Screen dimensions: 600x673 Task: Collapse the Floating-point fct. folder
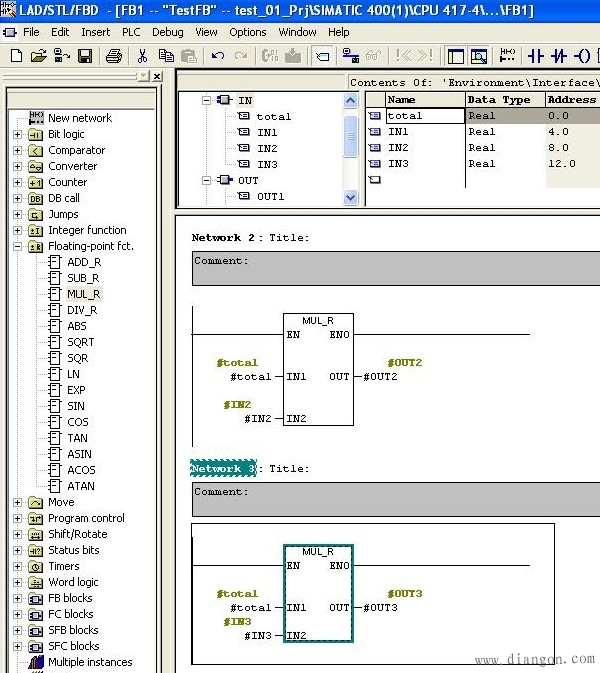[x=17, y=246]
